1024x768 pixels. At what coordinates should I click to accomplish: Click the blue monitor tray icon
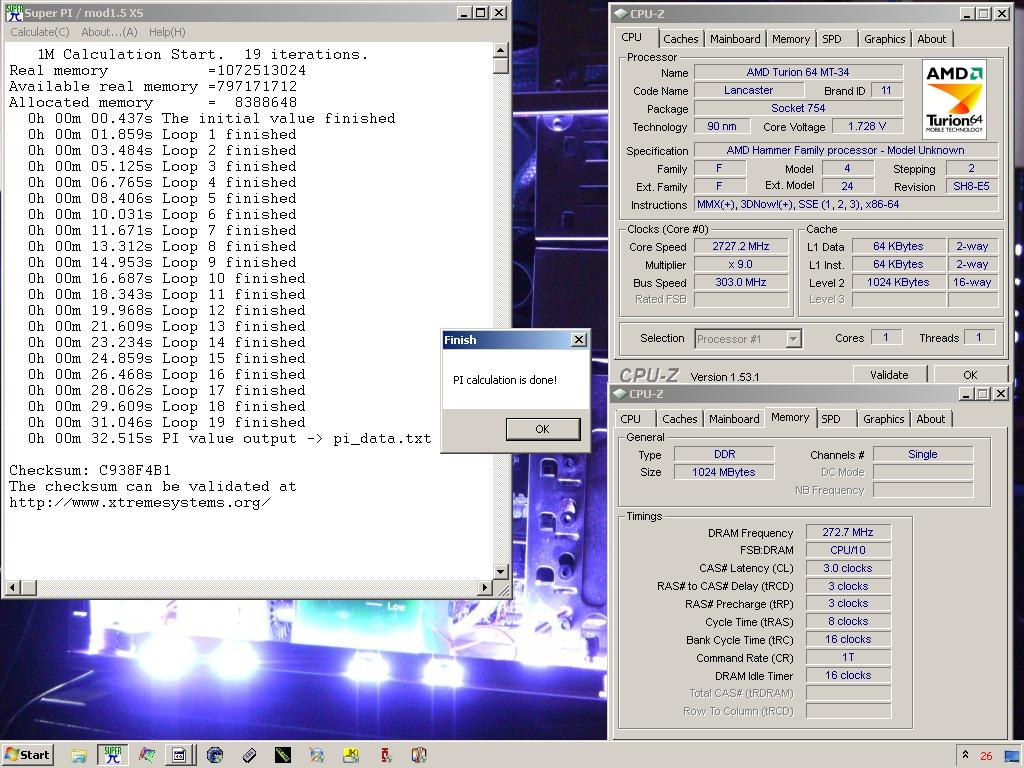click(x=1013, y=756)
